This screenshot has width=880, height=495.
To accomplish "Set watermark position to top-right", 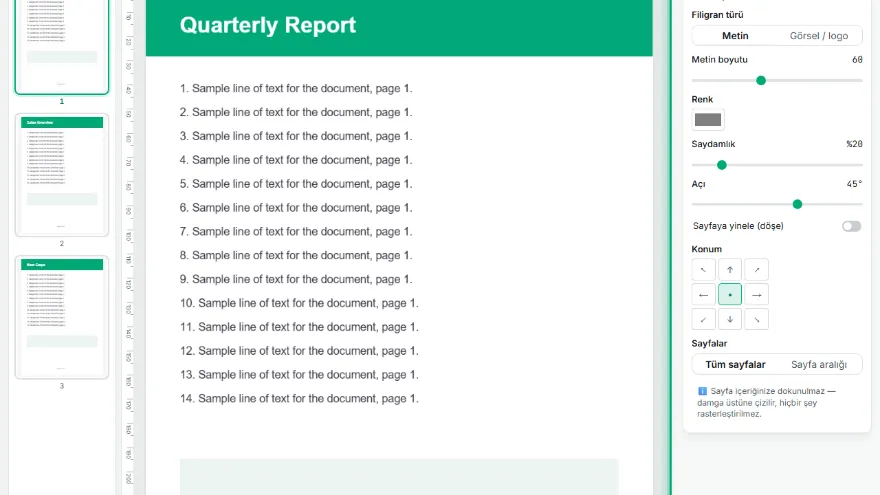I will pyautogui.click(x=757, y=270).
